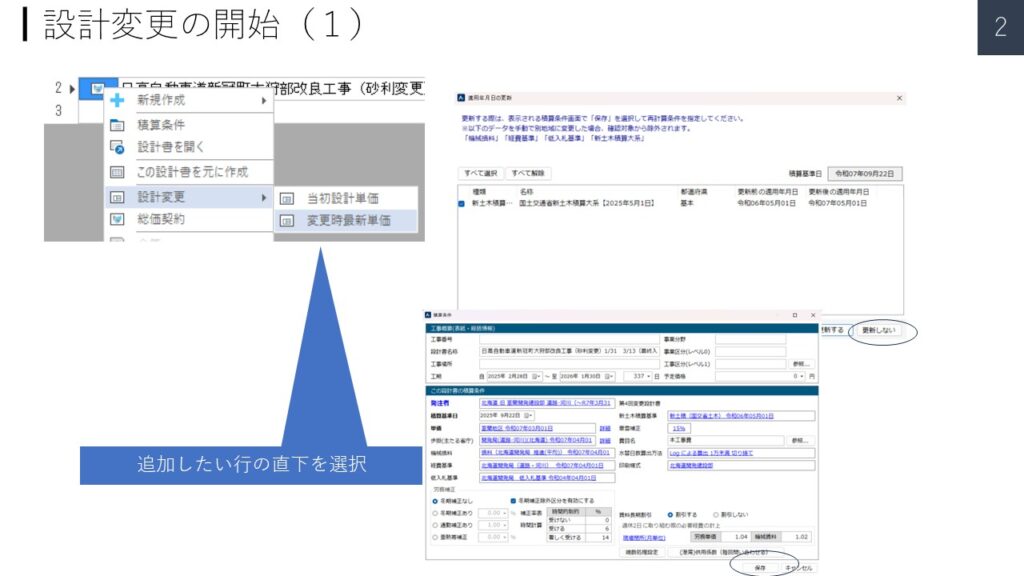Click the blue plus icon beside 新規作成
Screen dimensions: 1024x576
(117, 101)
